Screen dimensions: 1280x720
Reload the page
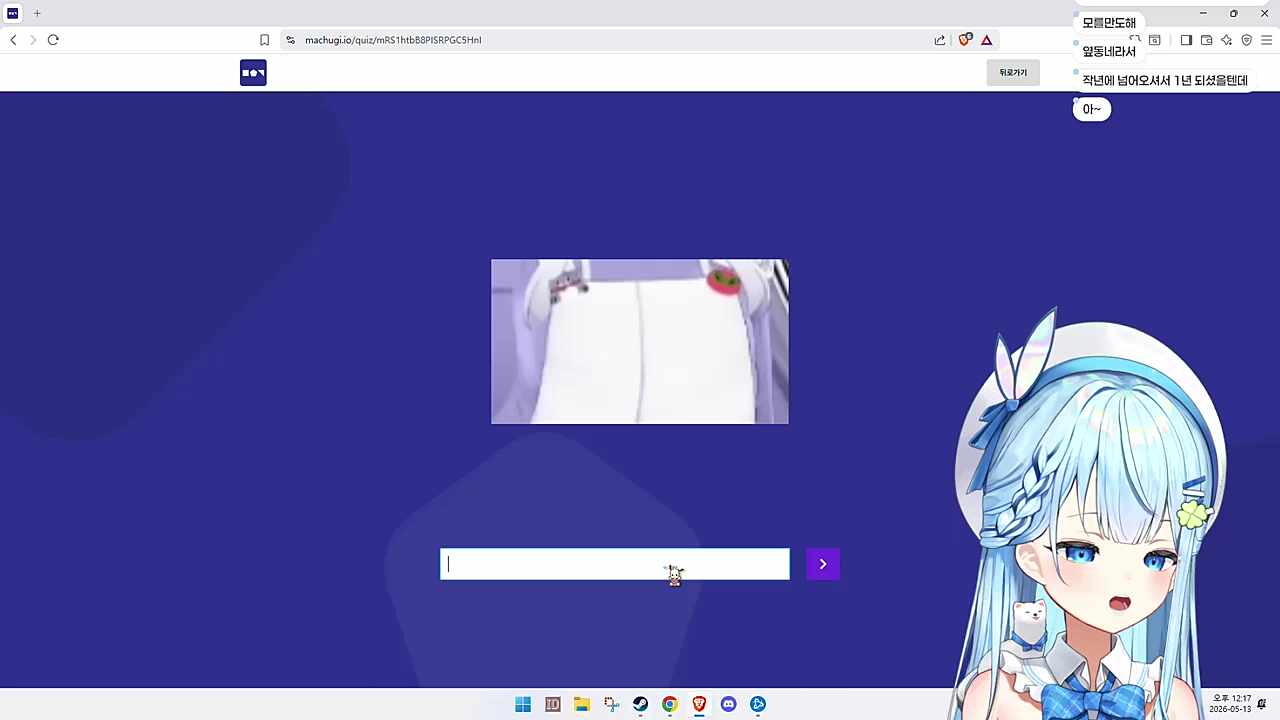coord(53,40)
